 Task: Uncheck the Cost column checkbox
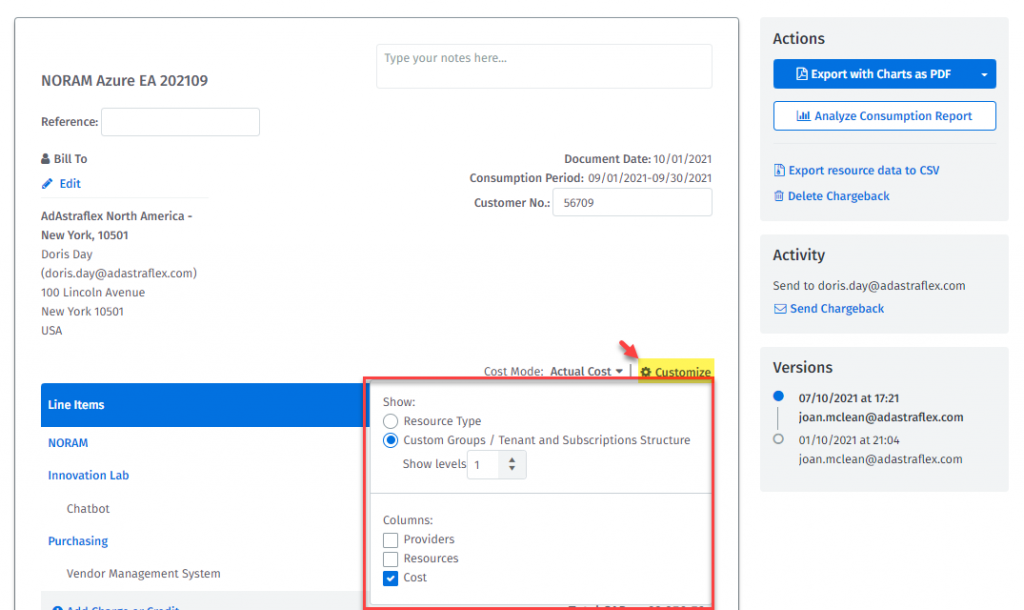tap(391, 578)
